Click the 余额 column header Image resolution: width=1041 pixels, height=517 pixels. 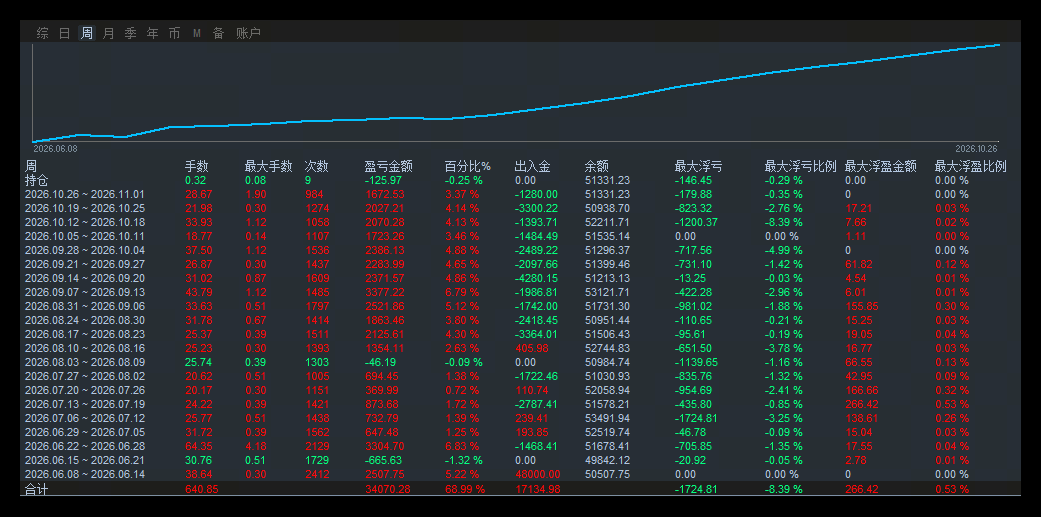pyautogui.click(x=596, y=167)
